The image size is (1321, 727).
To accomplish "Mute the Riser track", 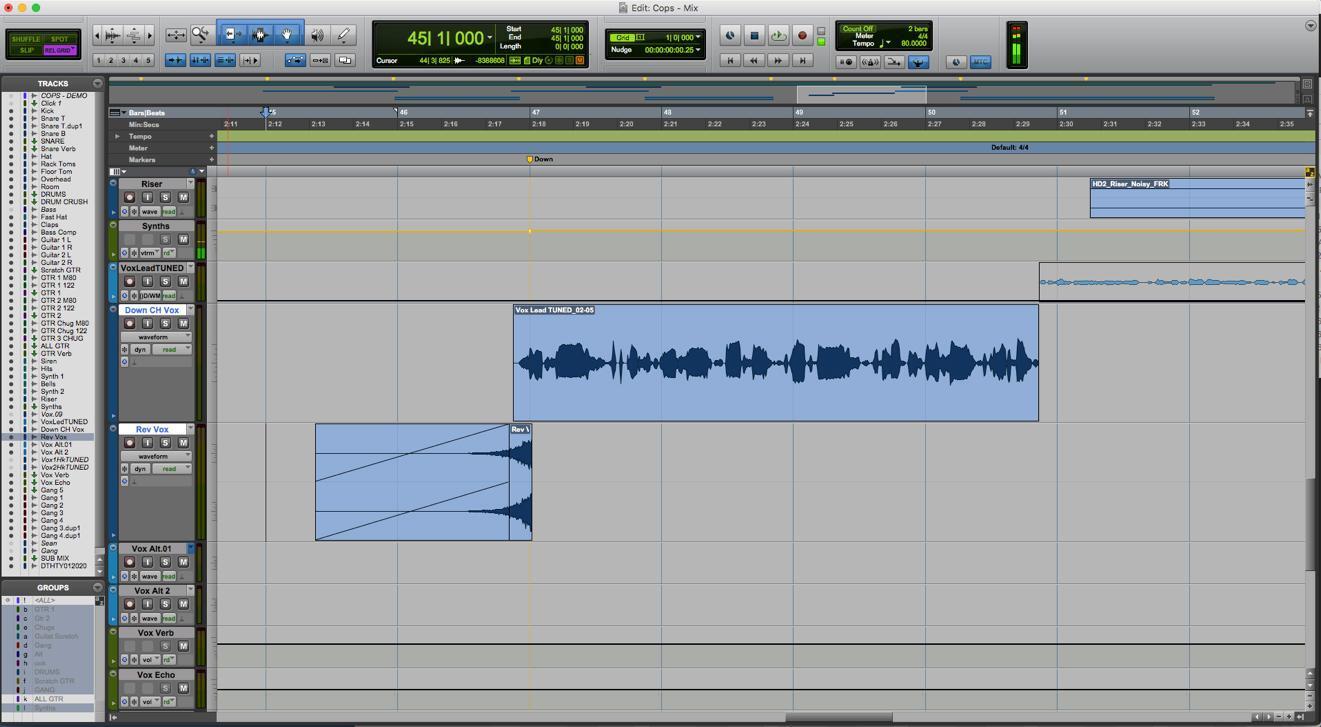I will coord(183,197).
